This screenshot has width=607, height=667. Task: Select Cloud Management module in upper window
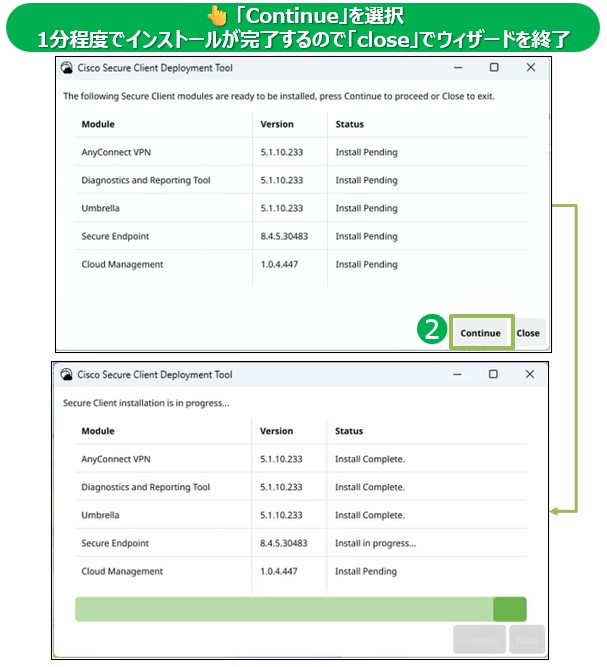coord(301,265)
